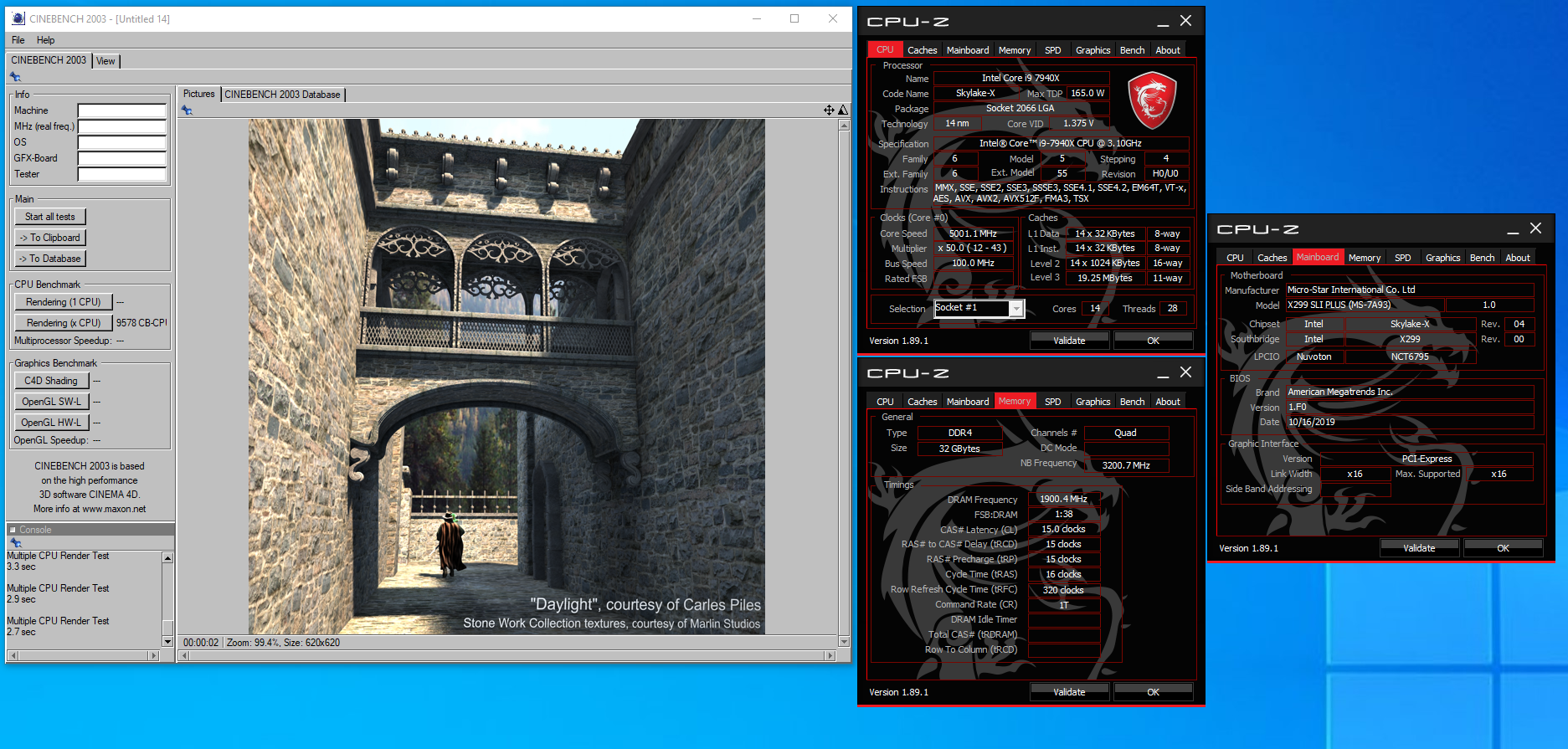The height and width of the screenshot is (749, 1568).
Task: Click the 00:00:02 timer in the status bar
Action: (x=201, y=643)
